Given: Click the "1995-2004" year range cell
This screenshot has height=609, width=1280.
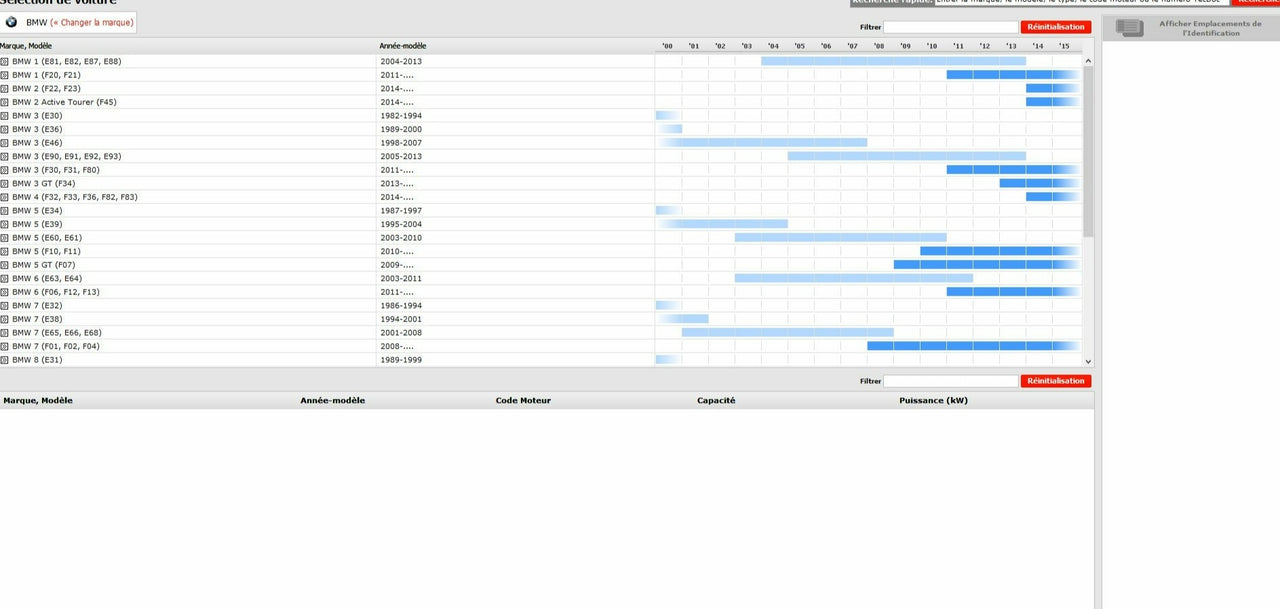Looking at the screenshot, I should click(x=401, y=224).
